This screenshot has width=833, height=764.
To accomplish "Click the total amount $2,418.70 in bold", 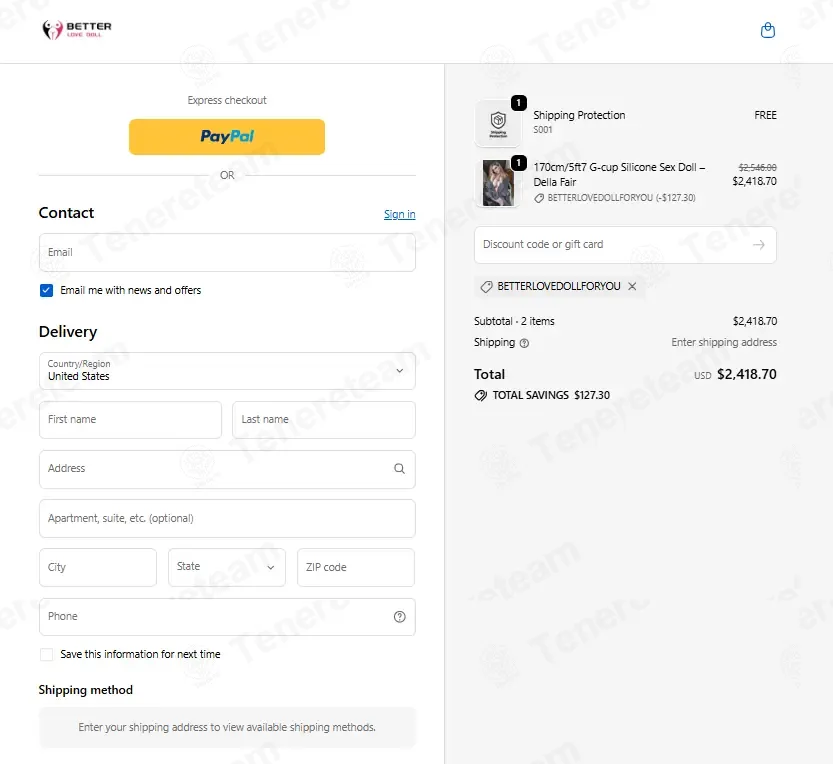I will [746, 375].
